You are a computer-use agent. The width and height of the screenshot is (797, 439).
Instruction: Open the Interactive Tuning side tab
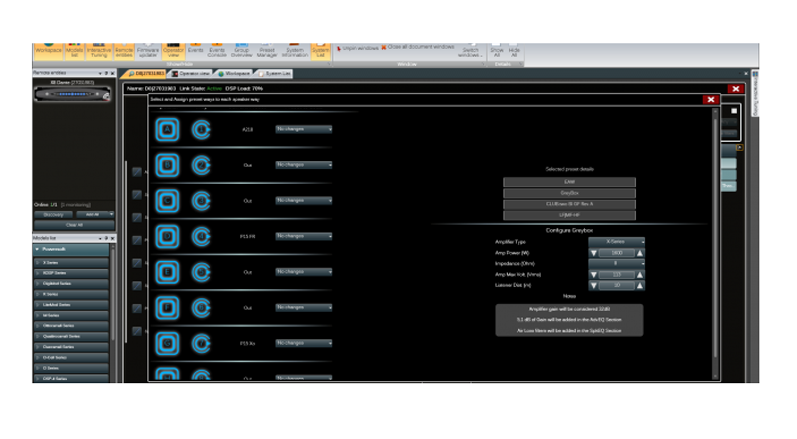pyautogui.click(x=755, y=93)
